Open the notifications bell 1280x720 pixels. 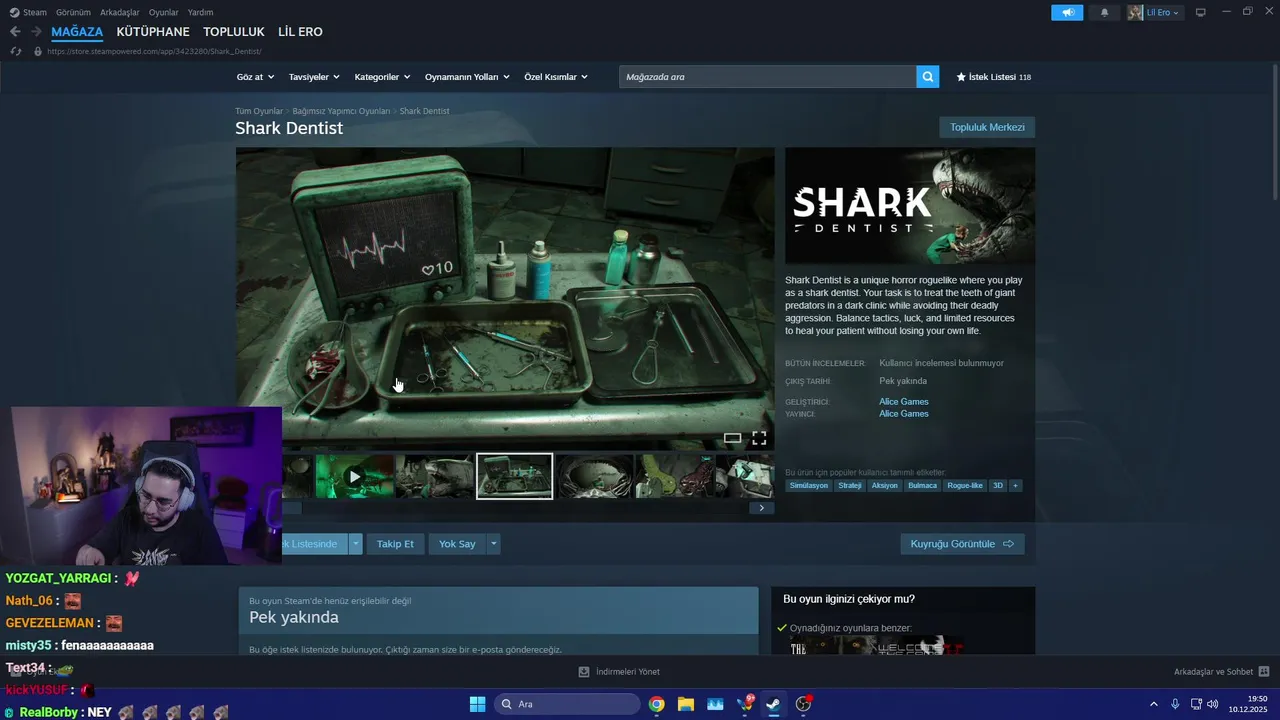1105,12
